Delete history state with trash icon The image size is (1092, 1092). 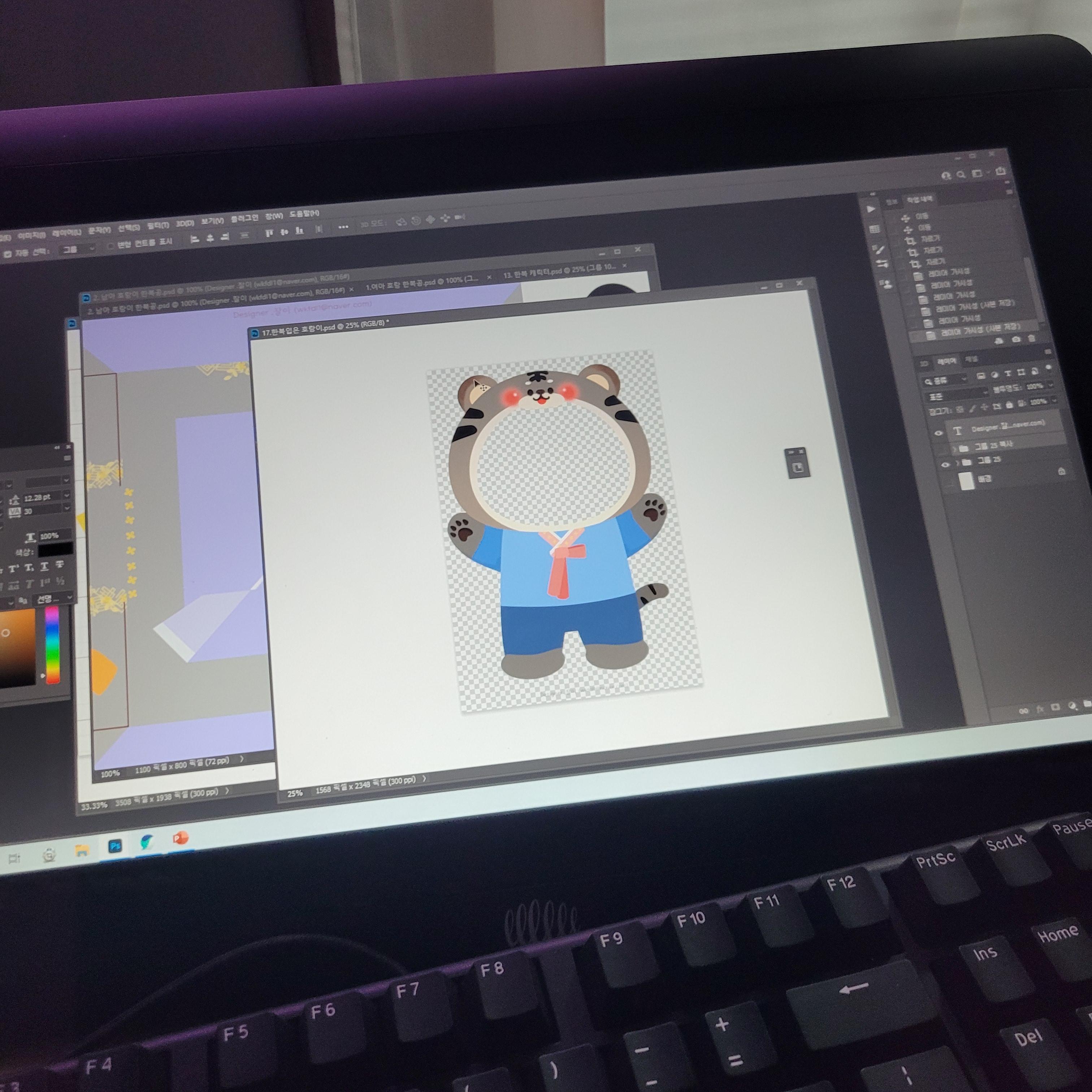point(1032,338)
